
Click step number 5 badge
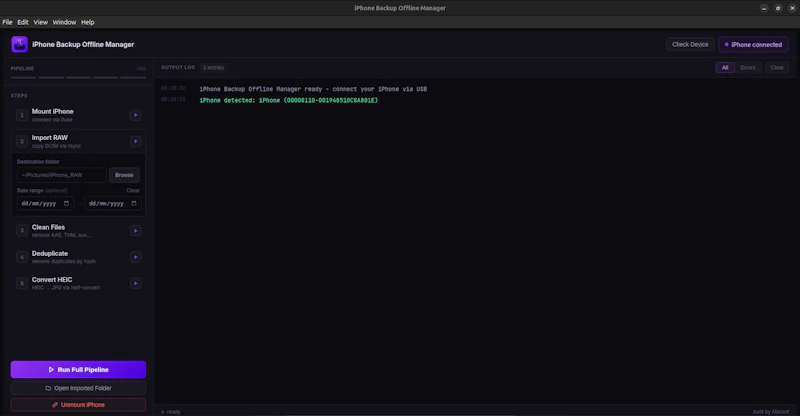(x=22, y=283)
